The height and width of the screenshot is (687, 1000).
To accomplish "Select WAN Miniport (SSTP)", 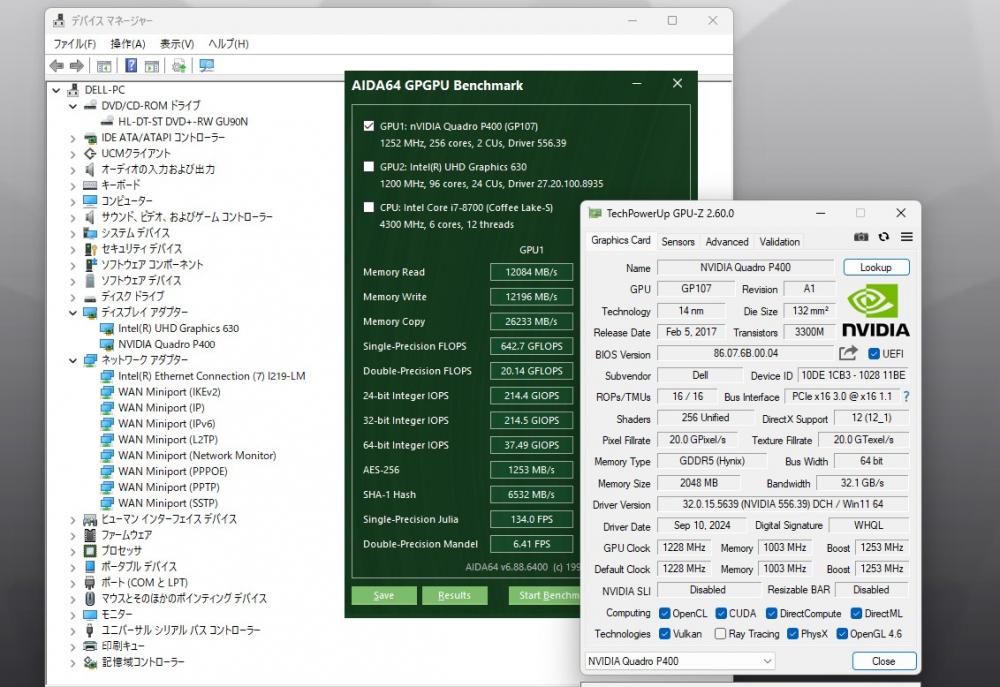I will click(168, 503).
